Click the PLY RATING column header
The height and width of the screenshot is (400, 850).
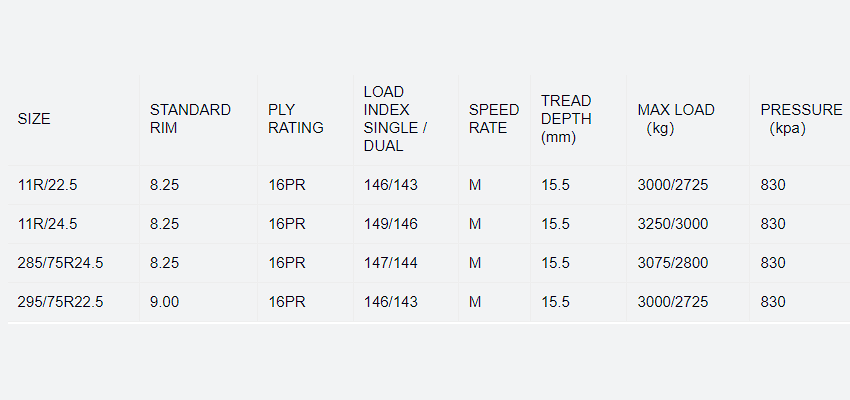click(296, 119)
